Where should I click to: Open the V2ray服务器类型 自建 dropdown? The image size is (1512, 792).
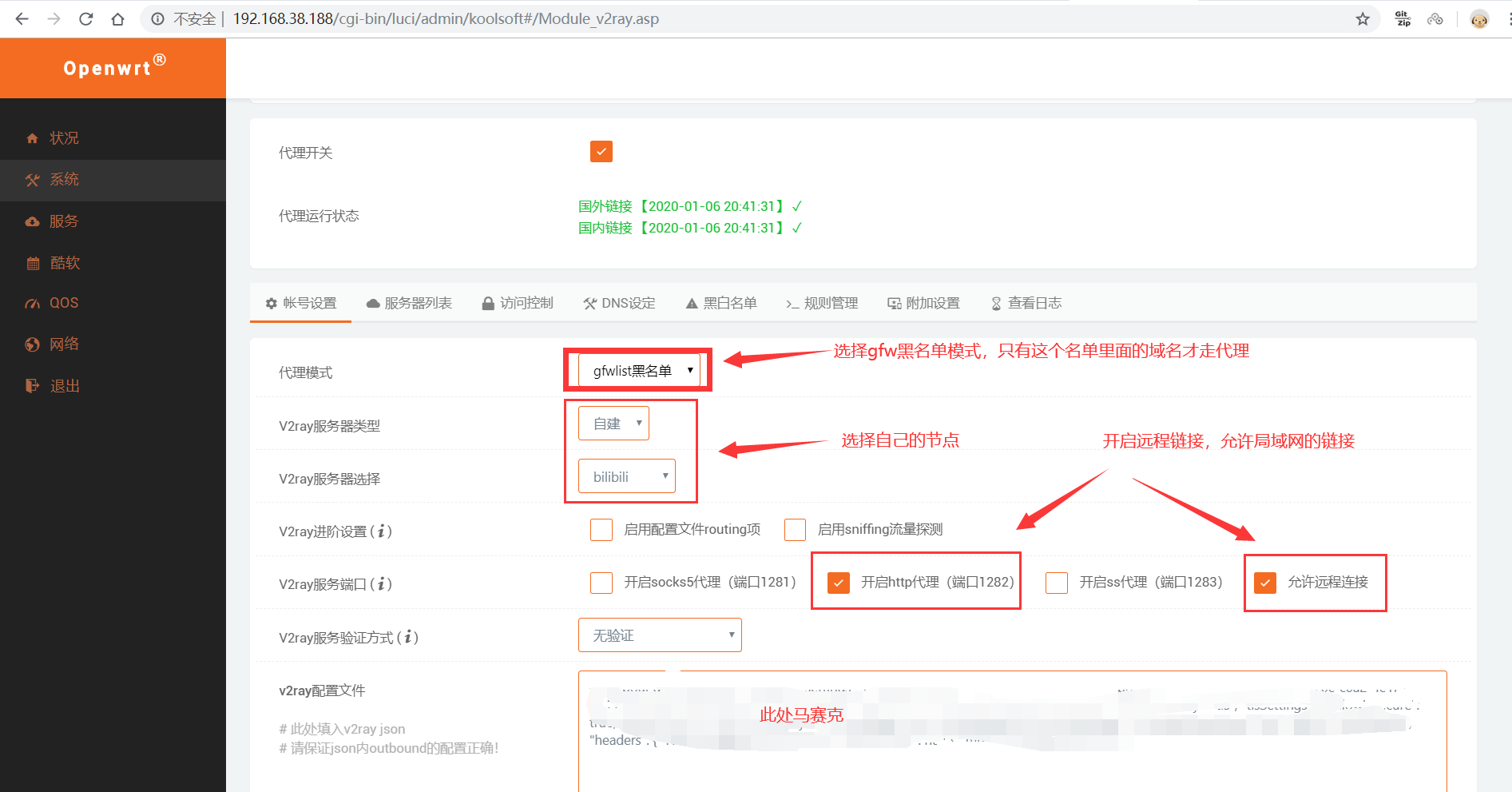pyautogui.click(x=613, y=424)
